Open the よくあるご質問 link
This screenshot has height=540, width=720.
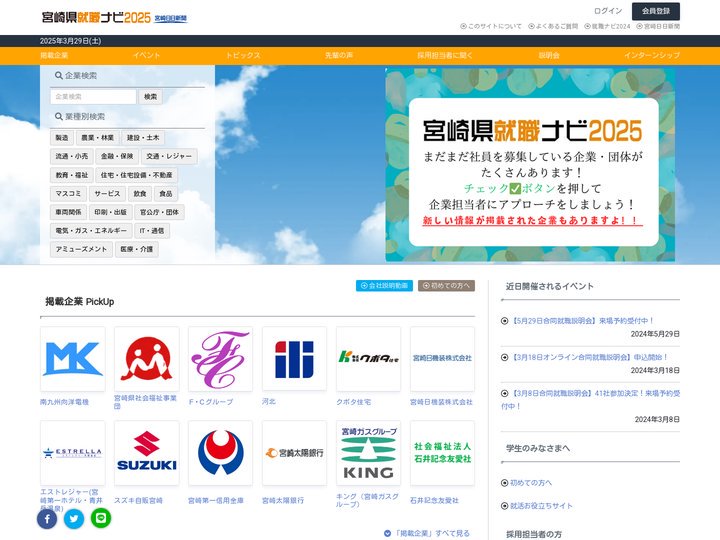click(x=553, y=27)
